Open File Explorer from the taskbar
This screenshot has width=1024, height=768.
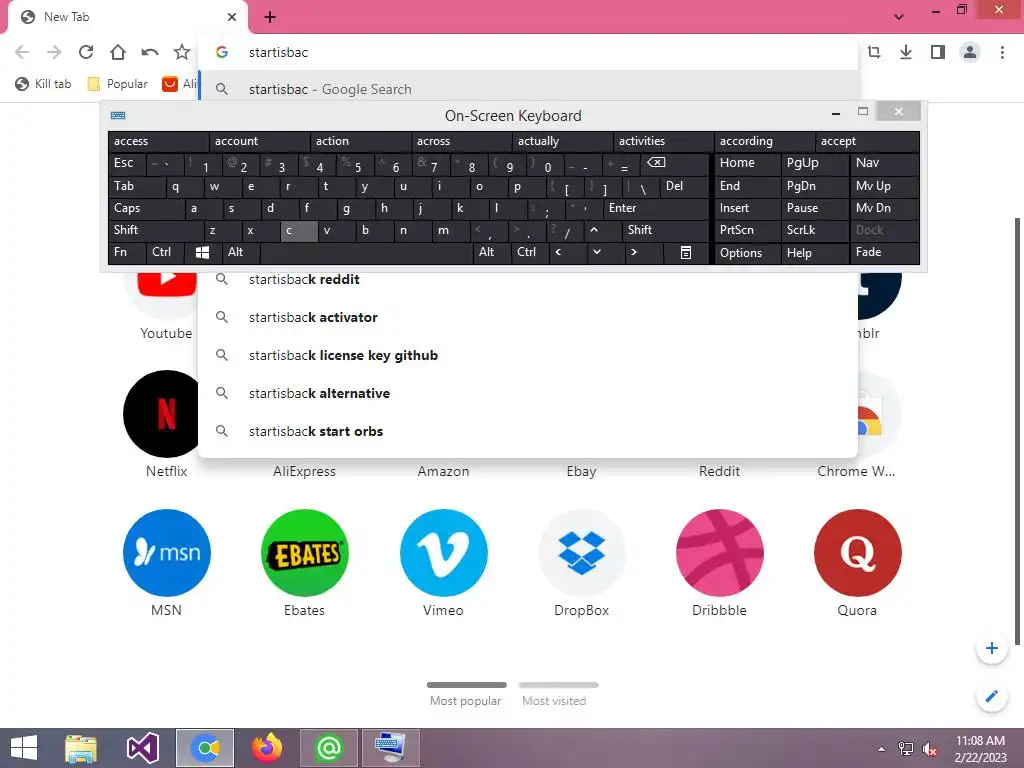81,748
